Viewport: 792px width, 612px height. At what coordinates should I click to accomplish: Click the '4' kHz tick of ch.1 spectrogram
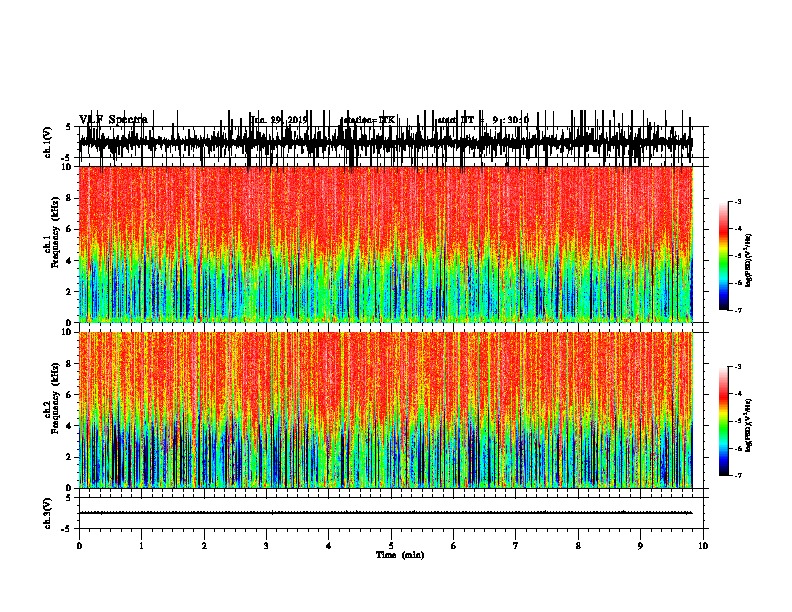click(69, 261)
